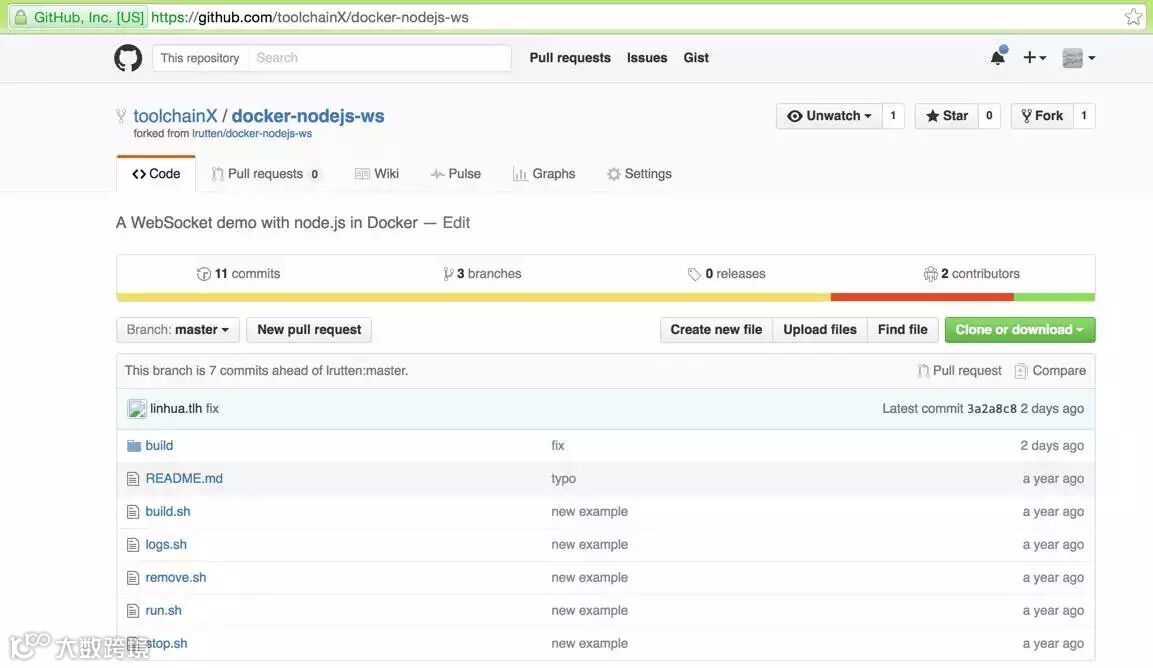Click the contributors people icon
The width and height of the screenshot is (1153, 668).
pos(930,274)
